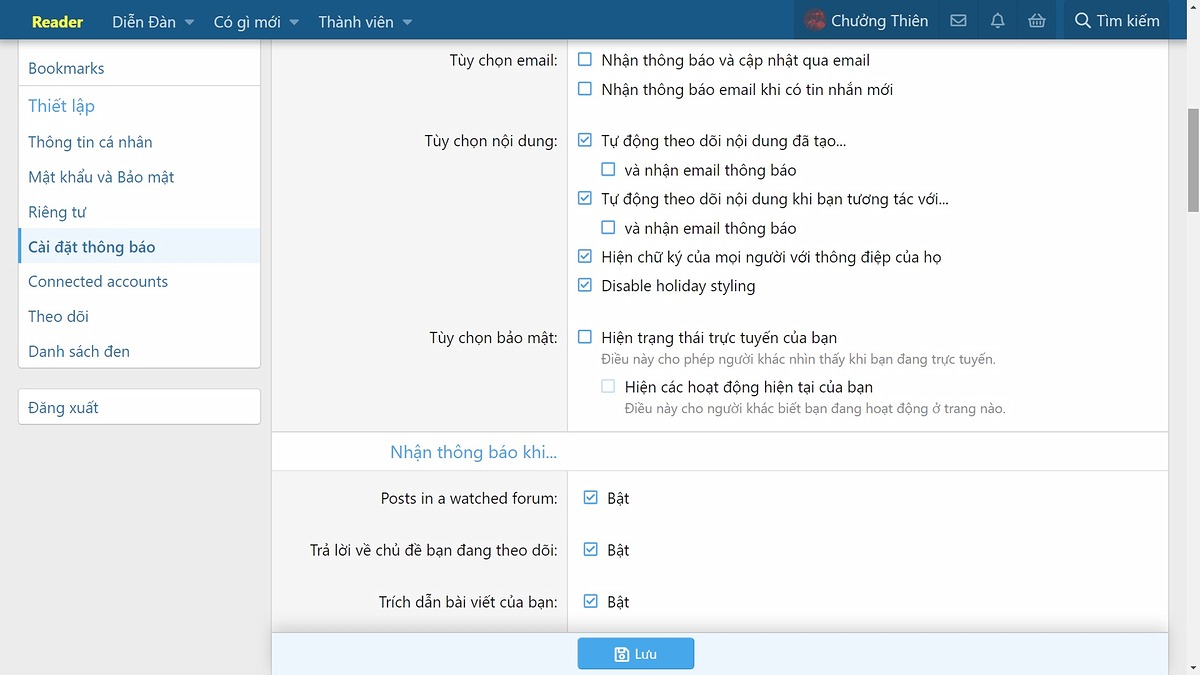Viewport: 1200px width, 675px height.
Task: Uncheck Trích dẫn bài viết của bạn alert
Action: pos(591,602)
